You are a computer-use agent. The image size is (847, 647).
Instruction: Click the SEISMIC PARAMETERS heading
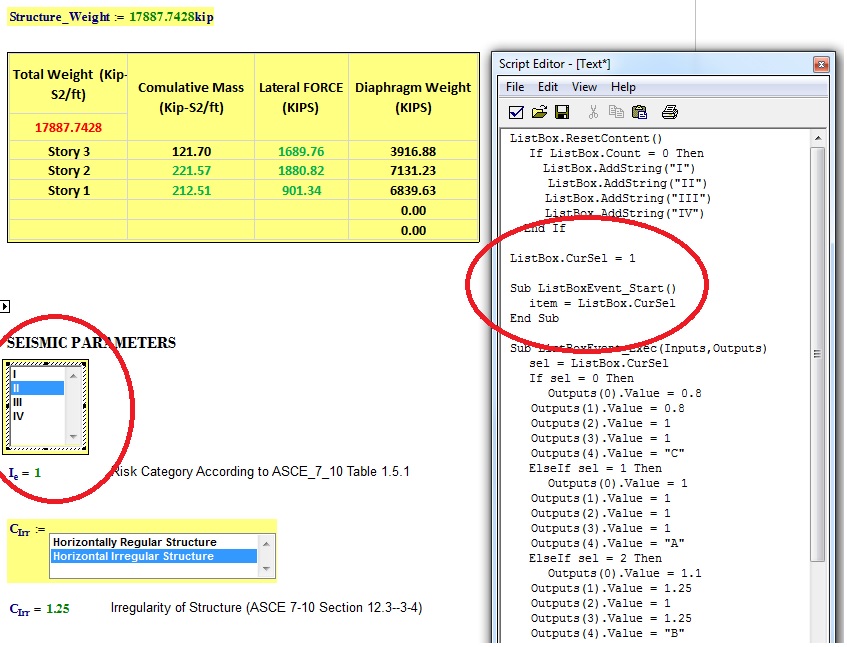[x=91, y=342]
